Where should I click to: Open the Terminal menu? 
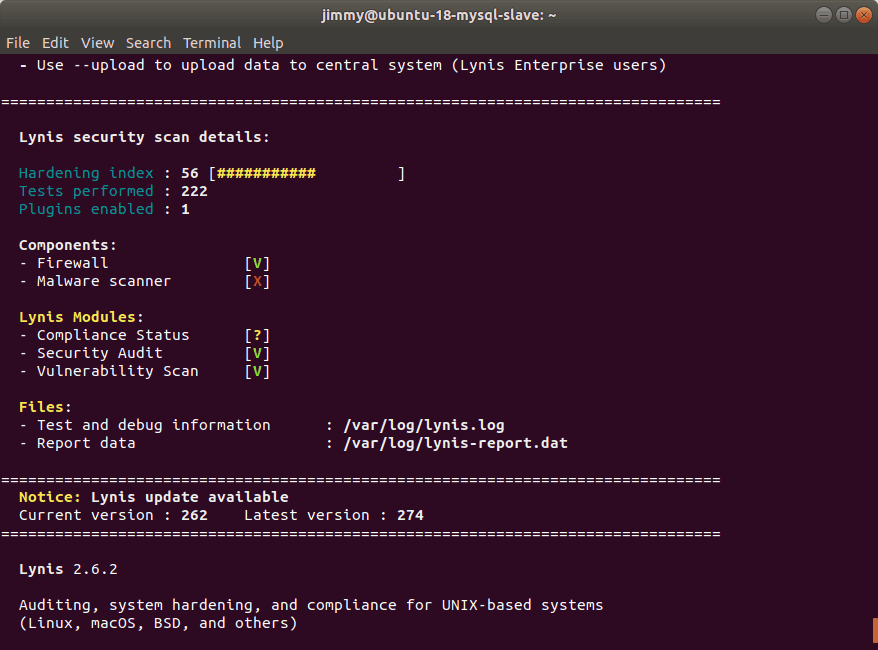click(212, 43)
